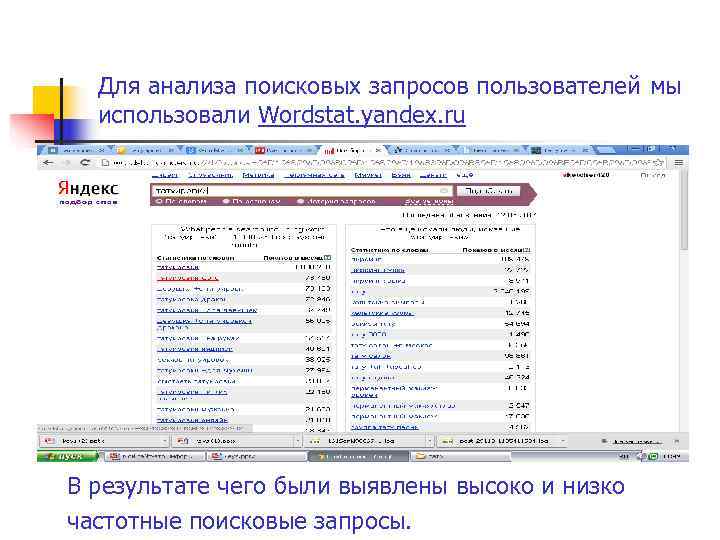720x540 pixels.
Task: Close the active Wordstat browser tab
Action: (x=378, y=150)
